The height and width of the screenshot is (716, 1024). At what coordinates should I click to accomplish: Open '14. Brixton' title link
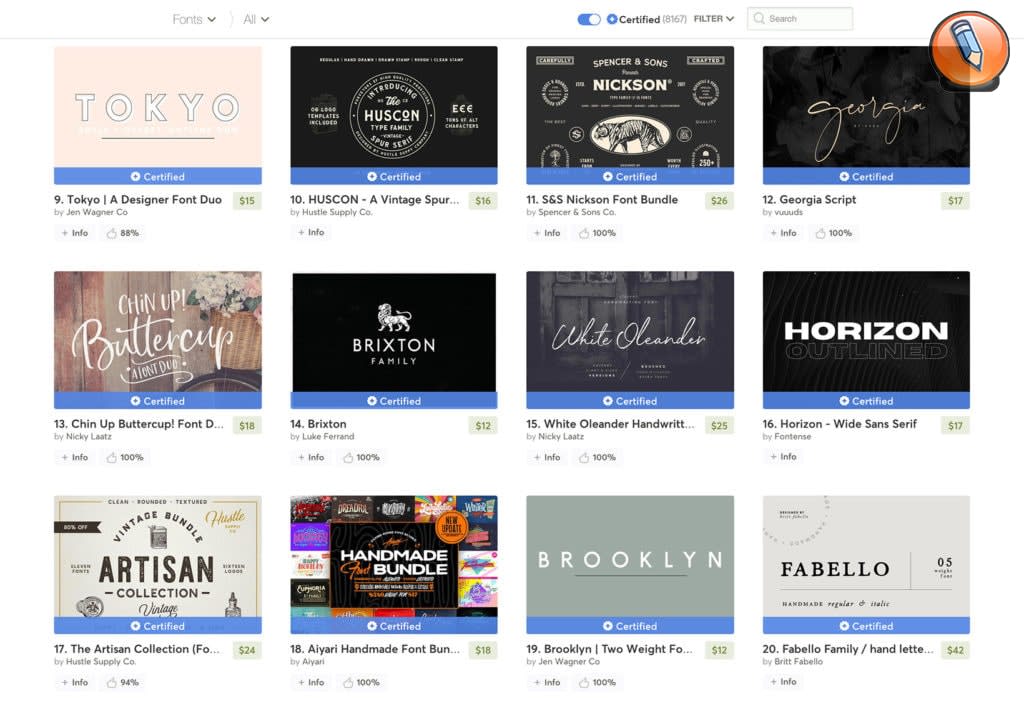click(x=318, y=424)
